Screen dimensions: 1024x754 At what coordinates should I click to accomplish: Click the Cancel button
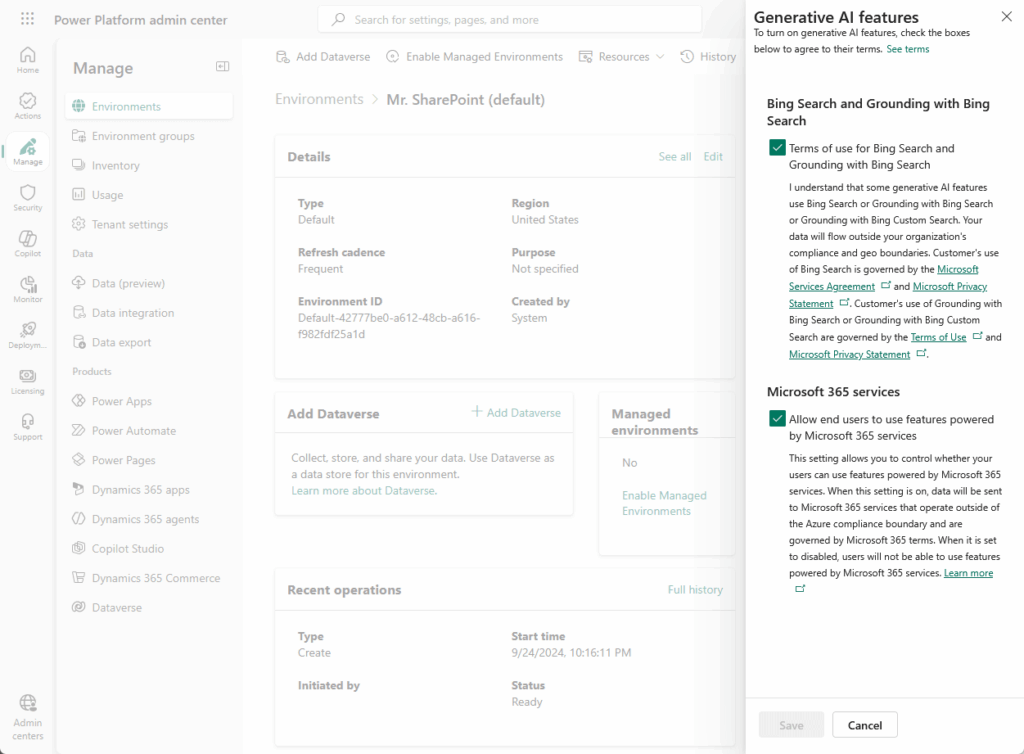point(865,725)
